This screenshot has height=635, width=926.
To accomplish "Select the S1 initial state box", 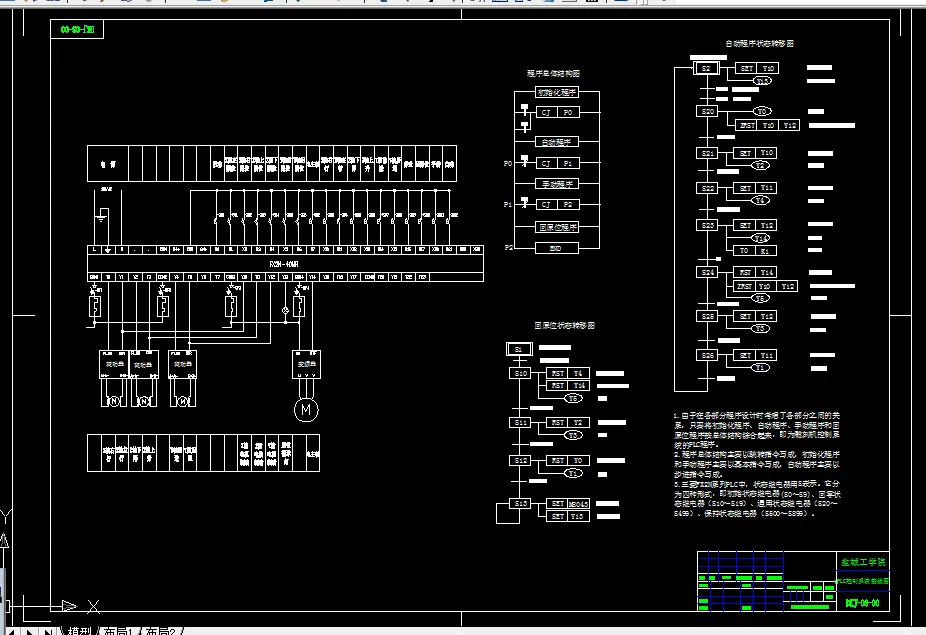I will pos(519,349).
